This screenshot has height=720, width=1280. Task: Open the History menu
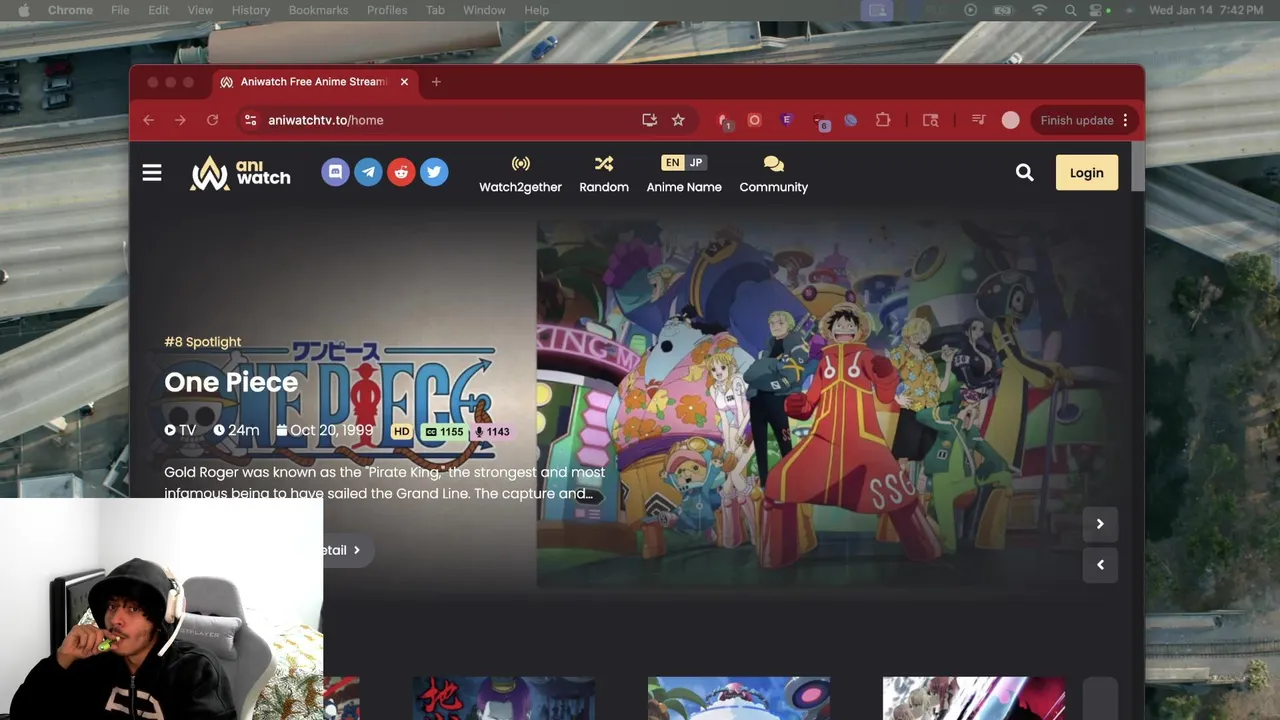[x=251, y=10]
